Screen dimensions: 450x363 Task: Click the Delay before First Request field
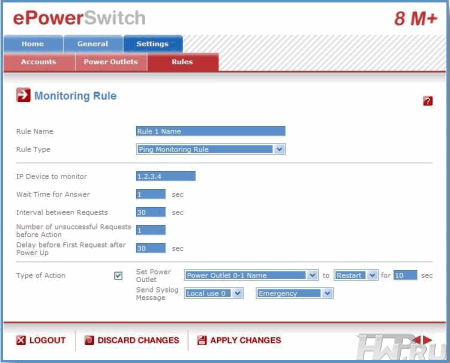click(151, 248)
